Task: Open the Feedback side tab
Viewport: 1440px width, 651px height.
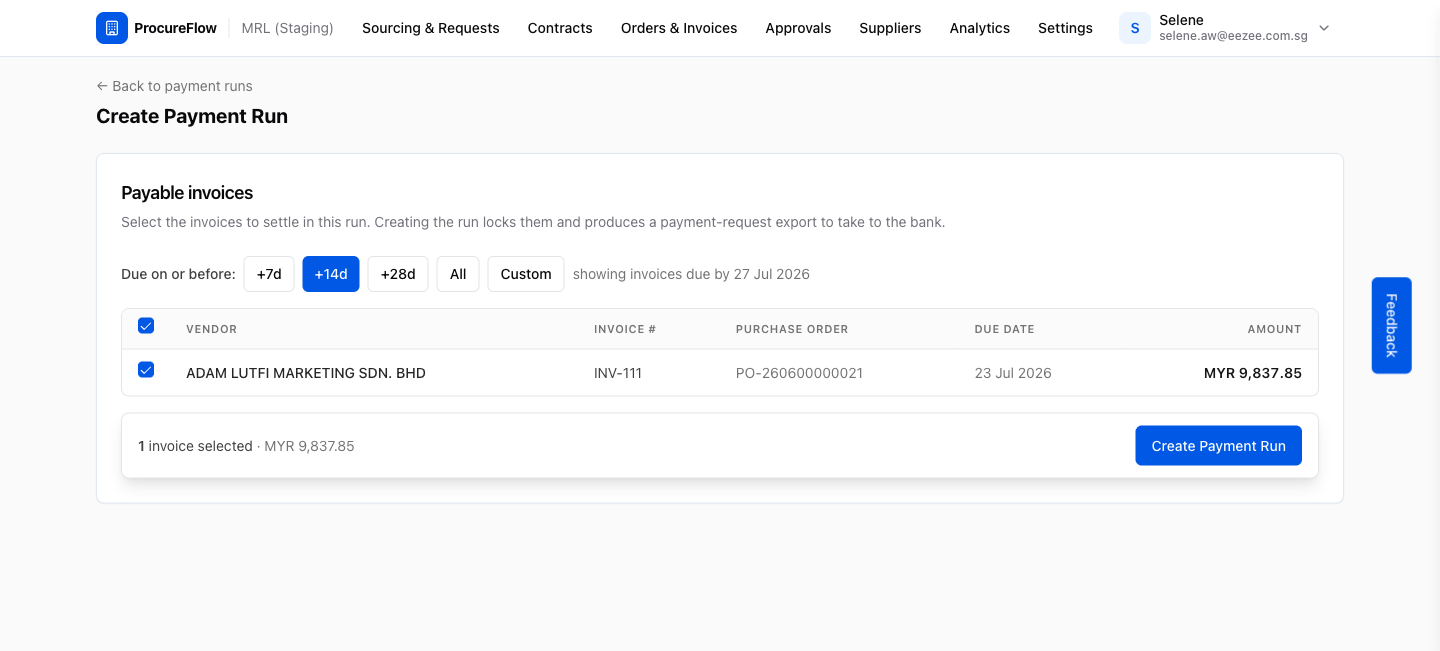Action: (1391, 325)
